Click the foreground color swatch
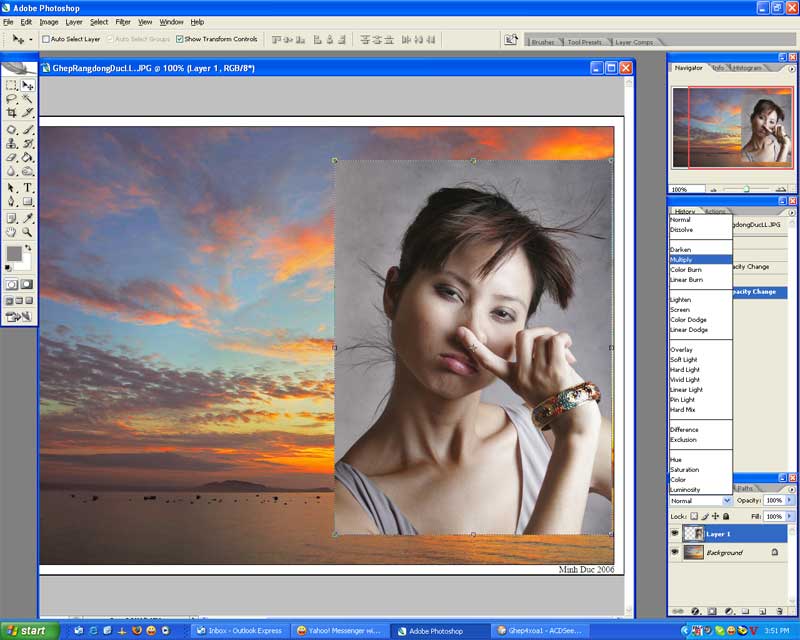The height and width of the screenshot is (640, 800). (14, 254)
